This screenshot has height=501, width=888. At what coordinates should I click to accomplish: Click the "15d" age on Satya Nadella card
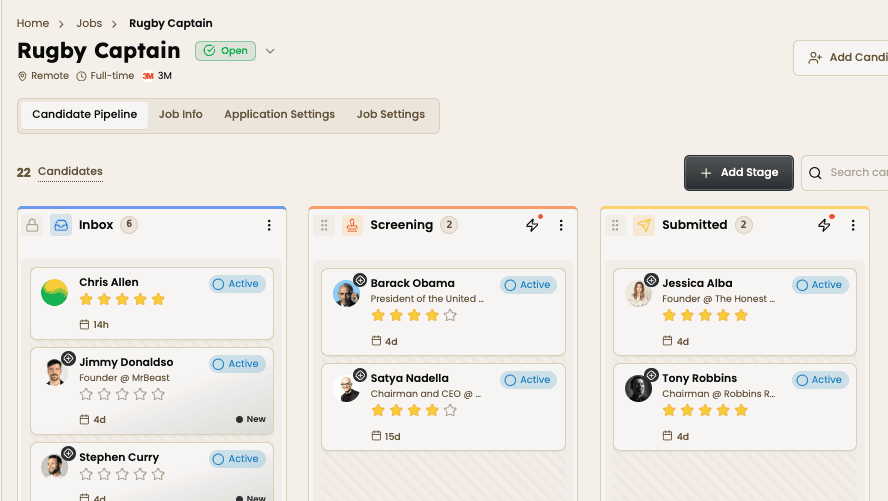click(392, 436)
